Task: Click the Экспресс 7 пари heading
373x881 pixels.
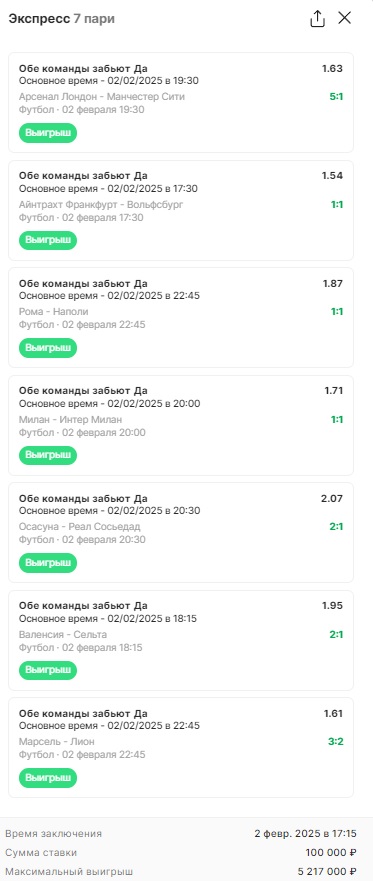Action: 61,19
